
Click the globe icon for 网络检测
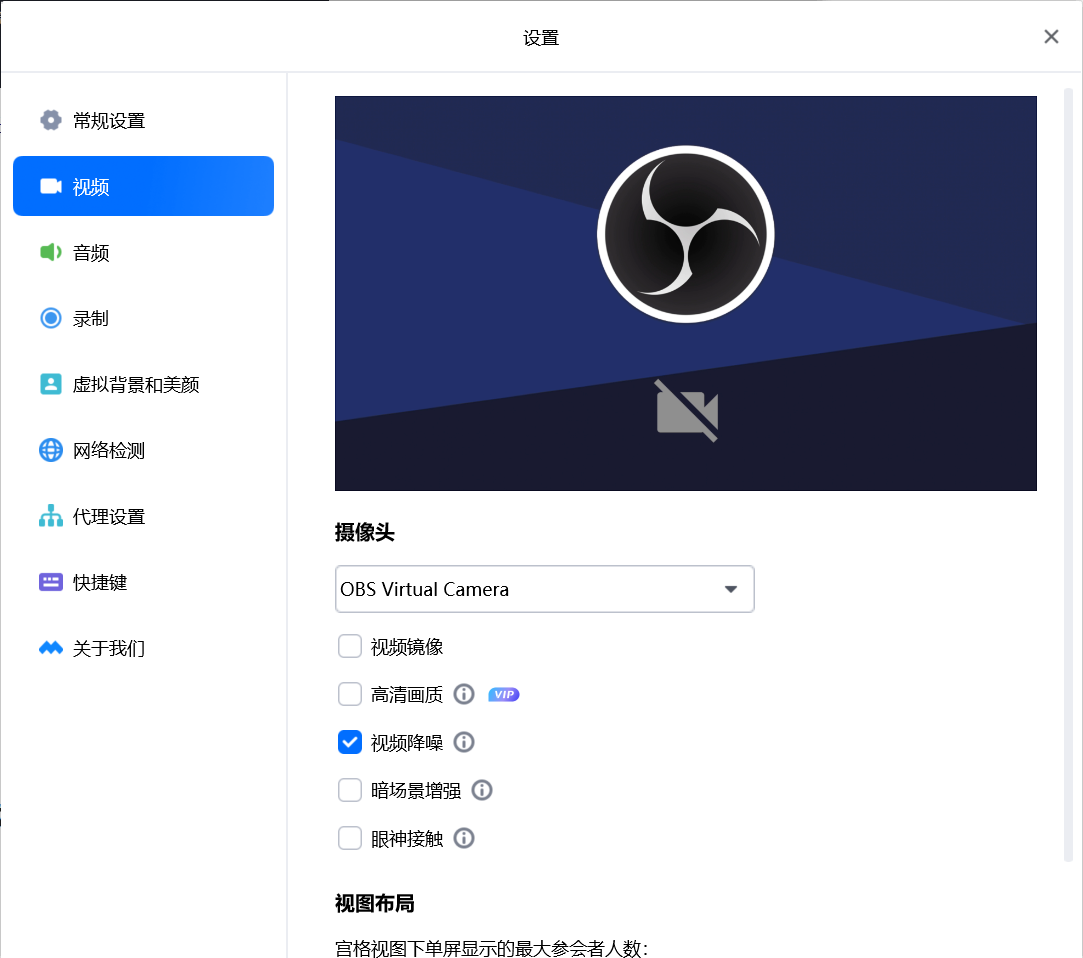(50, 450)
